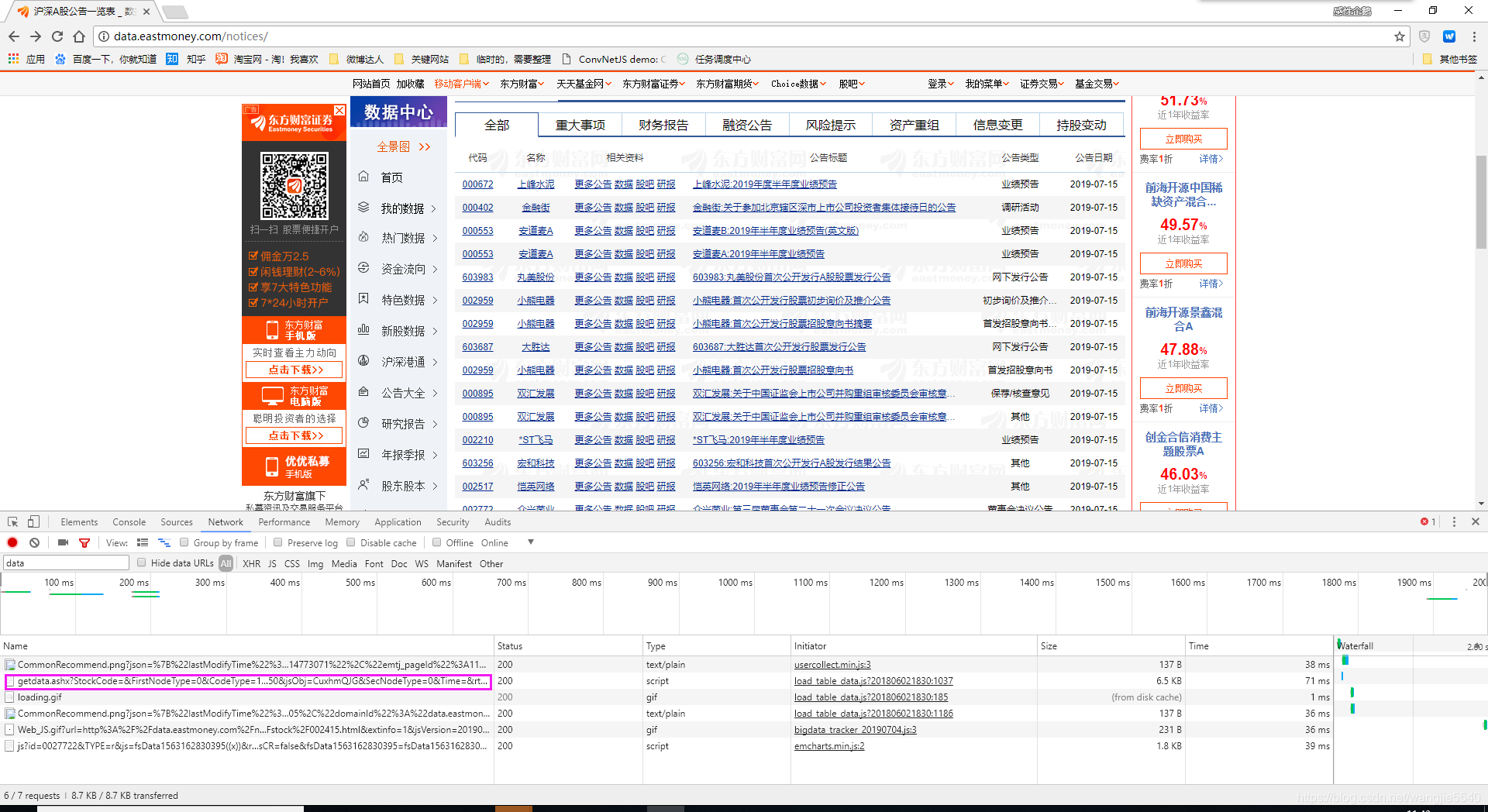Viewport: 1488px width, 812px height.
Task: Select the 风险提示 announcements tab
Action: pyautogui.click(x=831, y=125)
